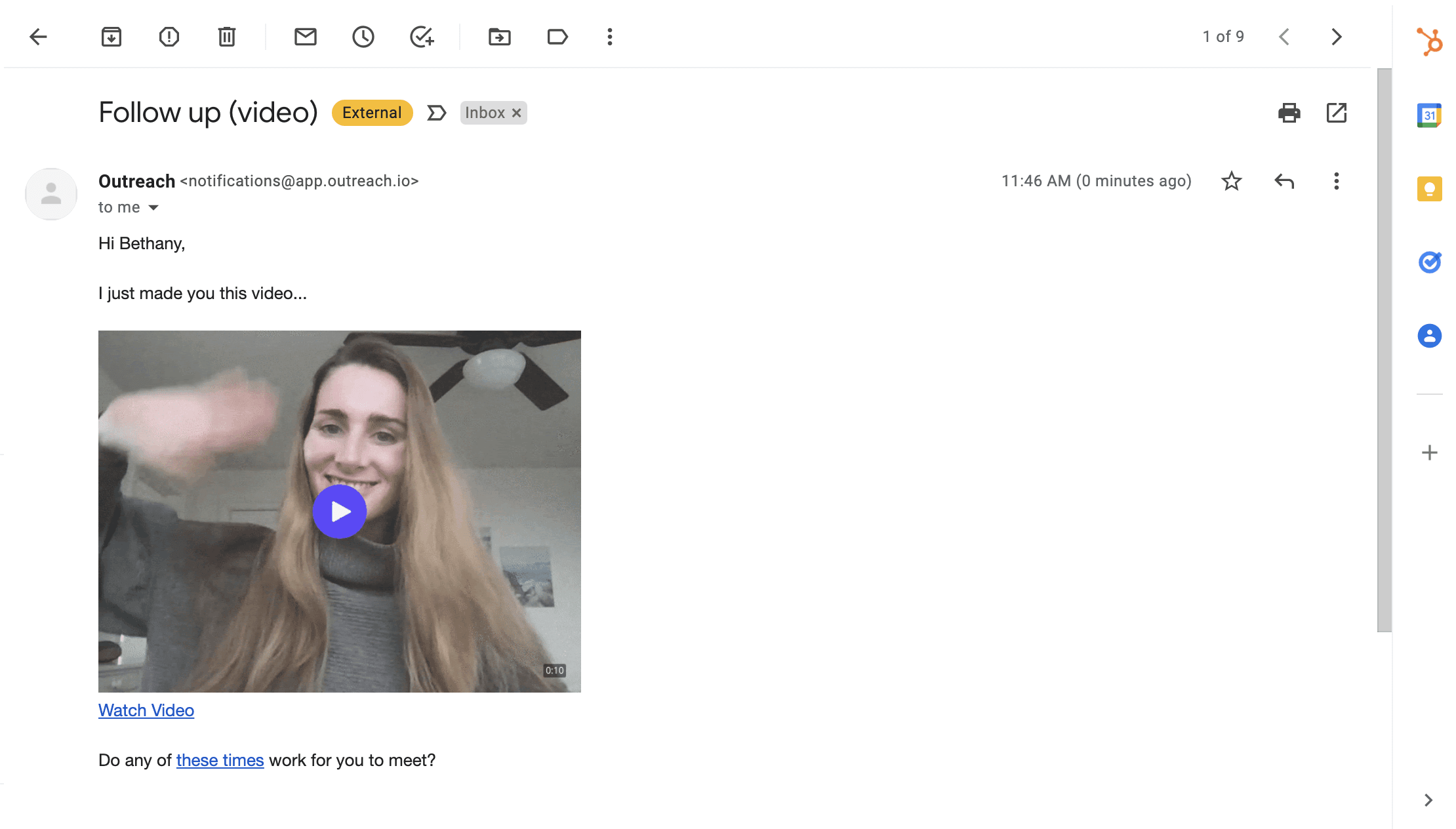Screen dimensions: 1456x829
Task: Open the email in a new window
Action: pyautogui.click(x=1336, y=113)
